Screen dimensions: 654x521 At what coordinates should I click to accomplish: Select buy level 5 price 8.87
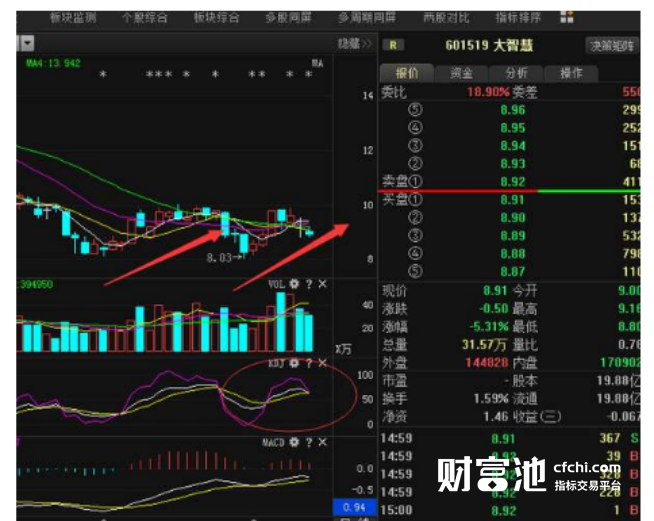(513, 272)
